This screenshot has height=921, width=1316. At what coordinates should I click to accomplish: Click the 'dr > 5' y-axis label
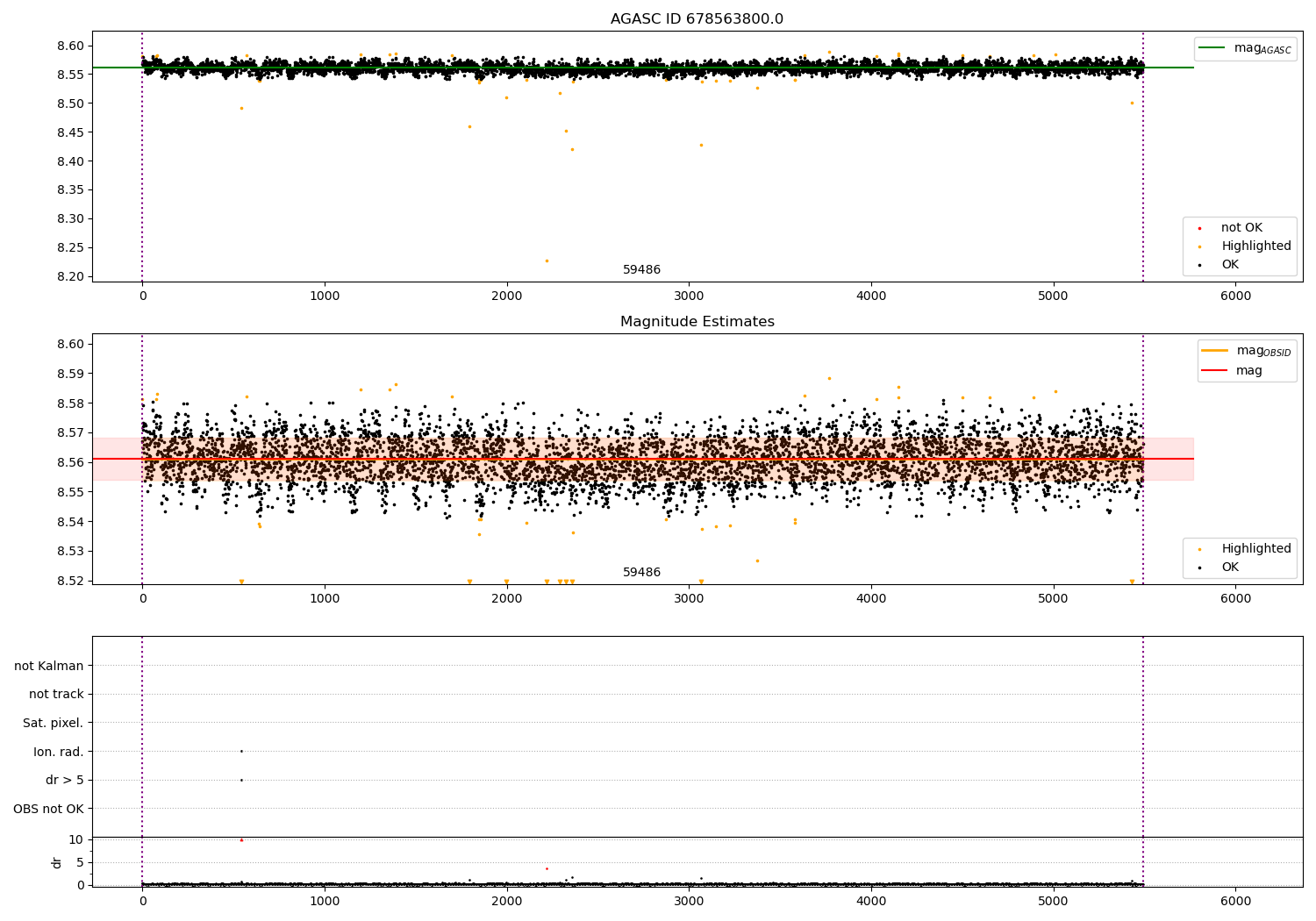click(64, 781)
